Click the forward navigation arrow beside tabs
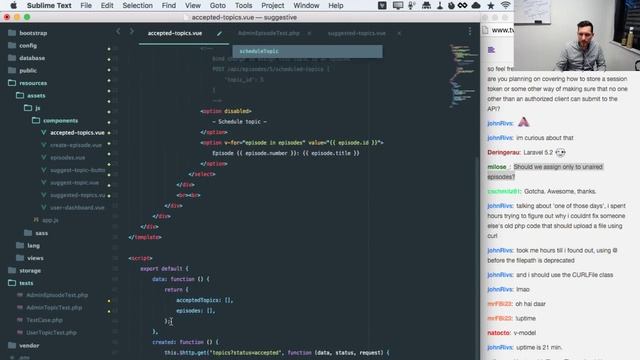640x360 pixels. [x=131, y=31]
